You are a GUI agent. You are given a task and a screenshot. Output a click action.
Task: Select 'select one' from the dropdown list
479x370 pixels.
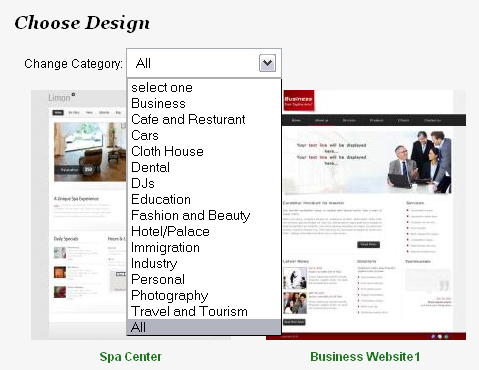pyautogui.click(x=204, y=88)
